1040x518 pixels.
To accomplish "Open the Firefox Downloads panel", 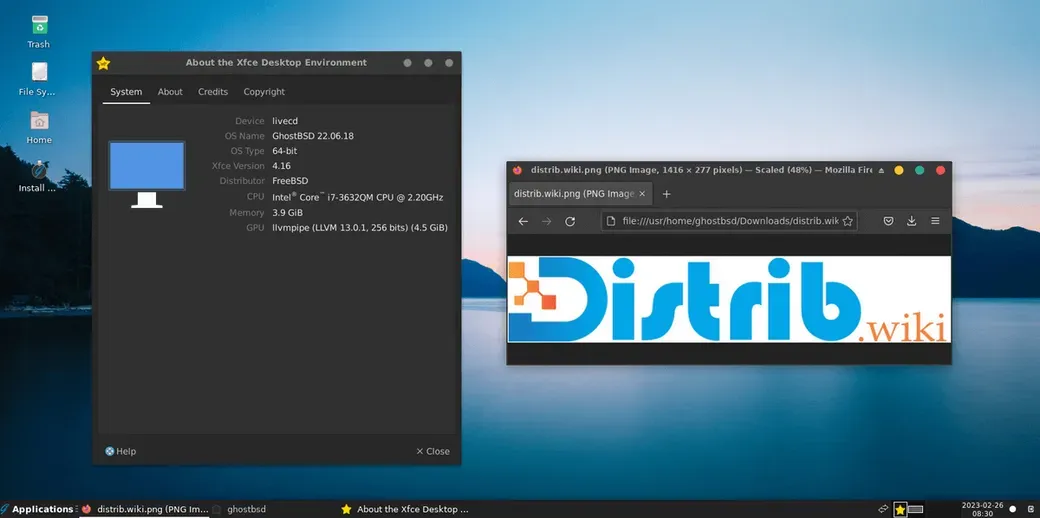I will tap(911, 221).
